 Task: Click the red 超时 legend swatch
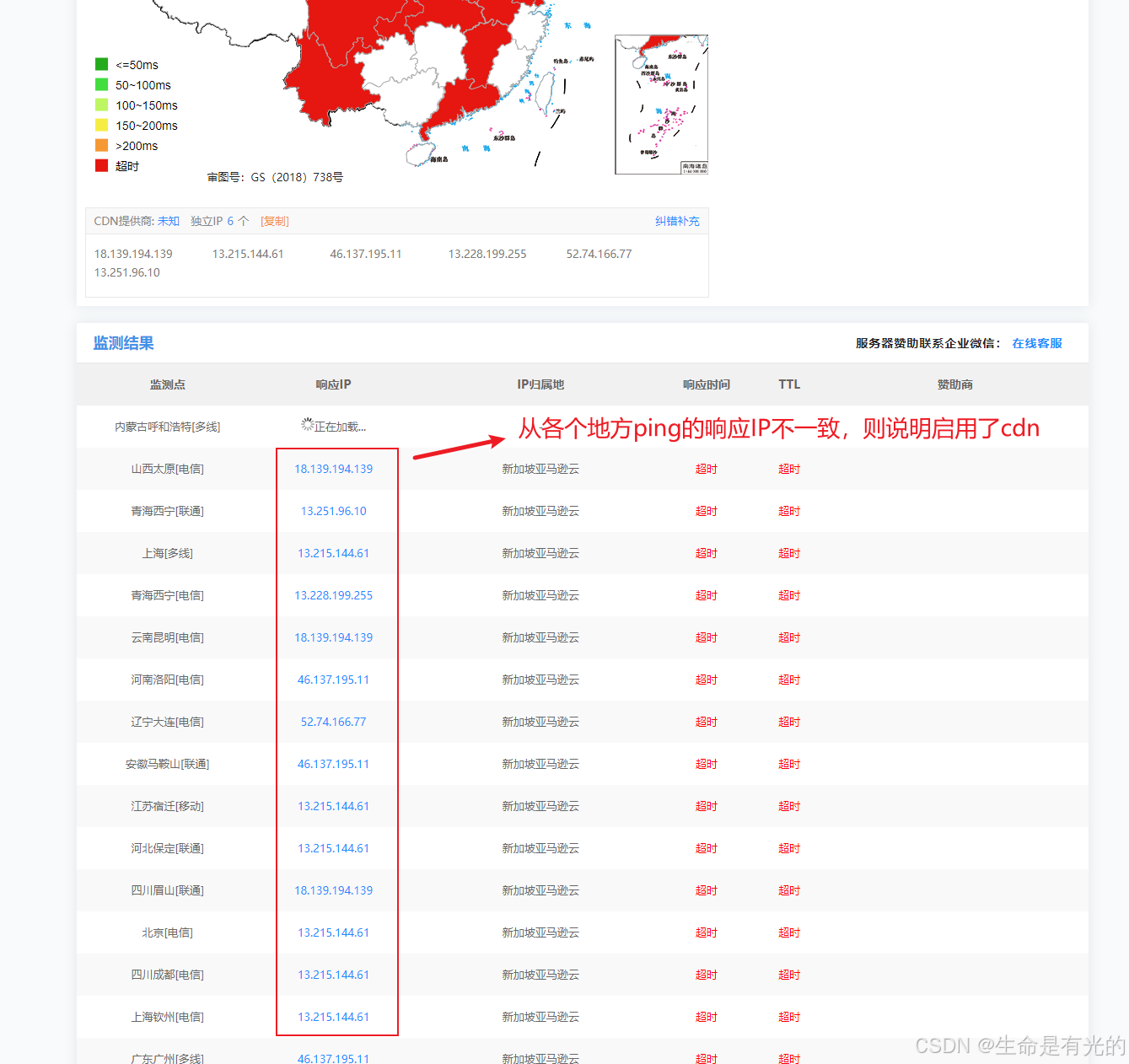pos(101,164)
